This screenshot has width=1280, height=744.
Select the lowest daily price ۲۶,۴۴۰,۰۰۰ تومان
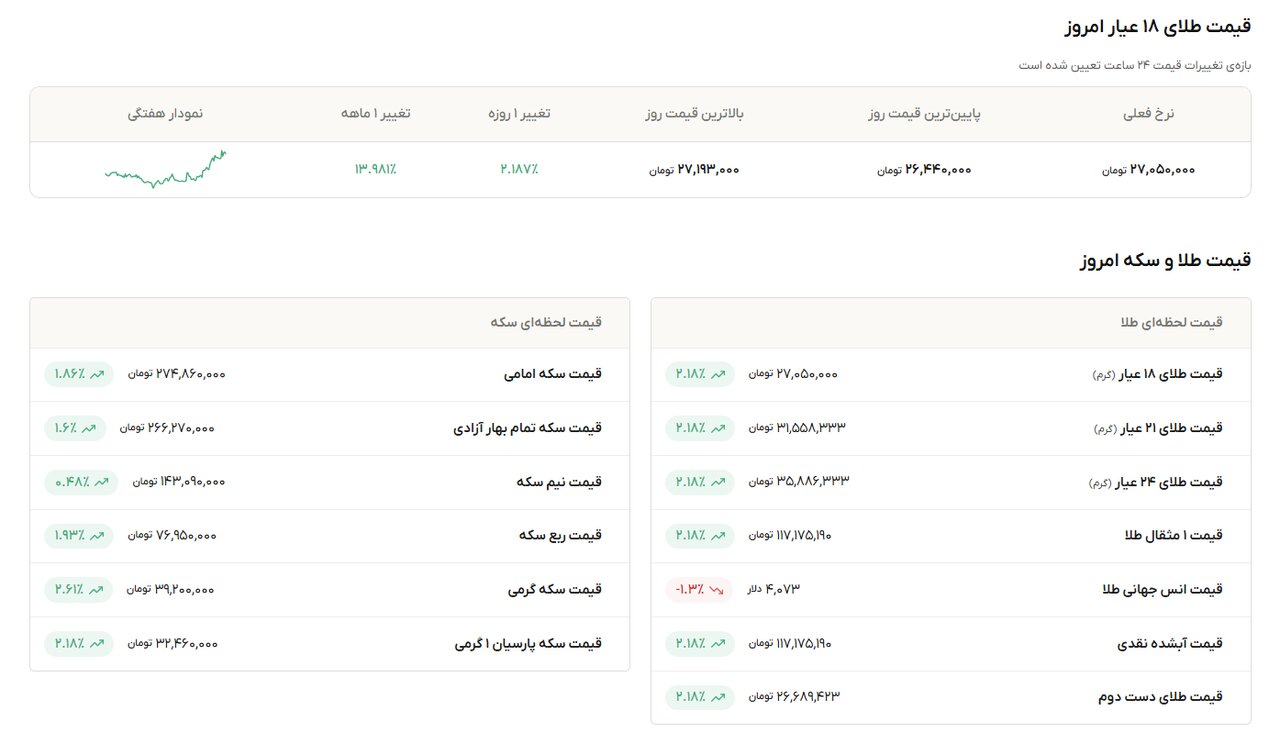tap(925, 170)
